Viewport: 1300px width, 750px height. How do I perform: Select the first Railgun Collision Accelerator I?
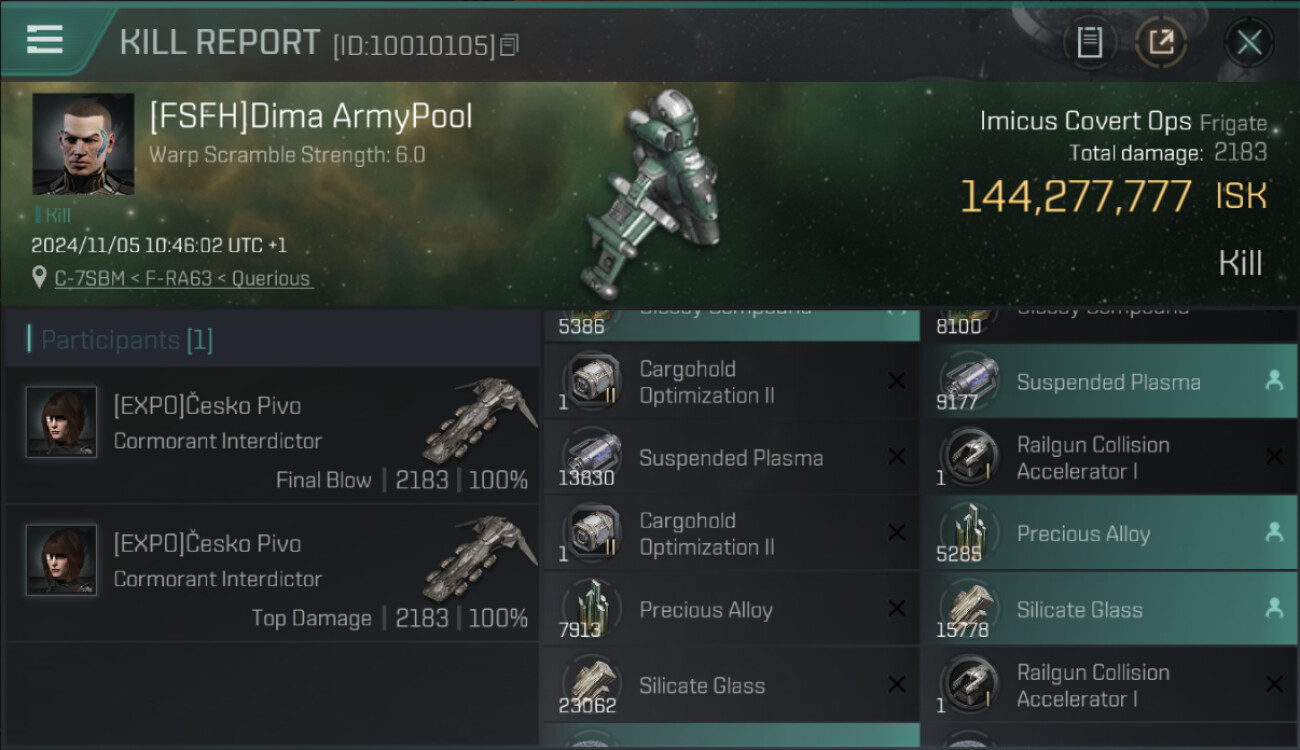[x=1109, y=458]
